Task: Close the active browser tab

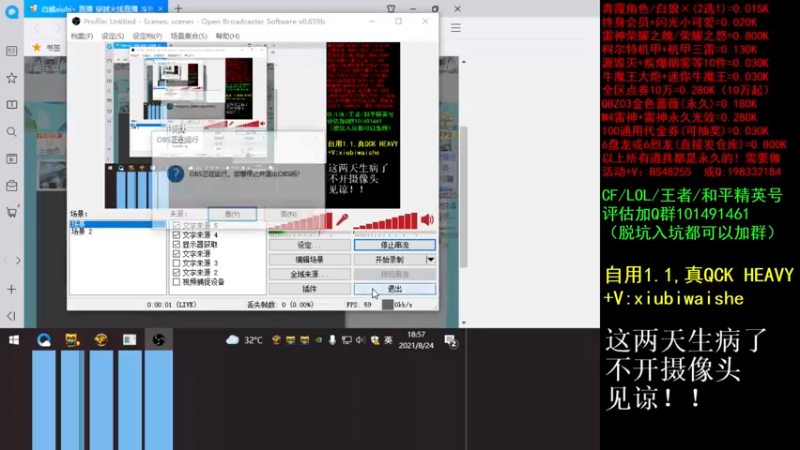Action: pyautogui.click(x=160, y=9)
